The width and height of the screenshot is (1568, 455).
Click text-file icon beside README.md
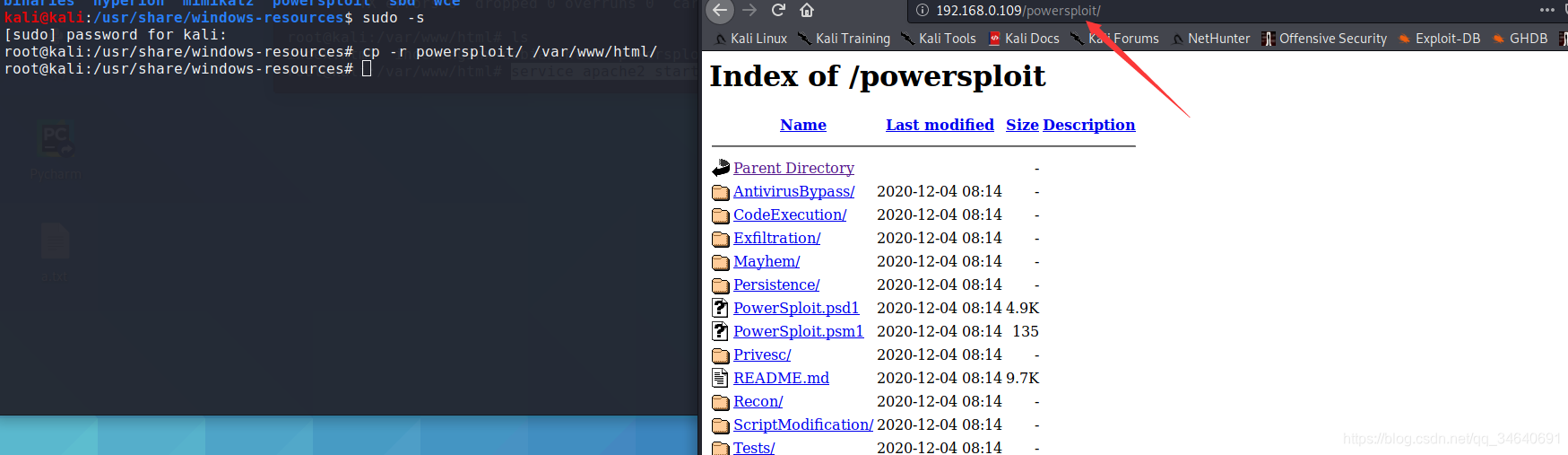pyautogui.click(x=720, y=378)
